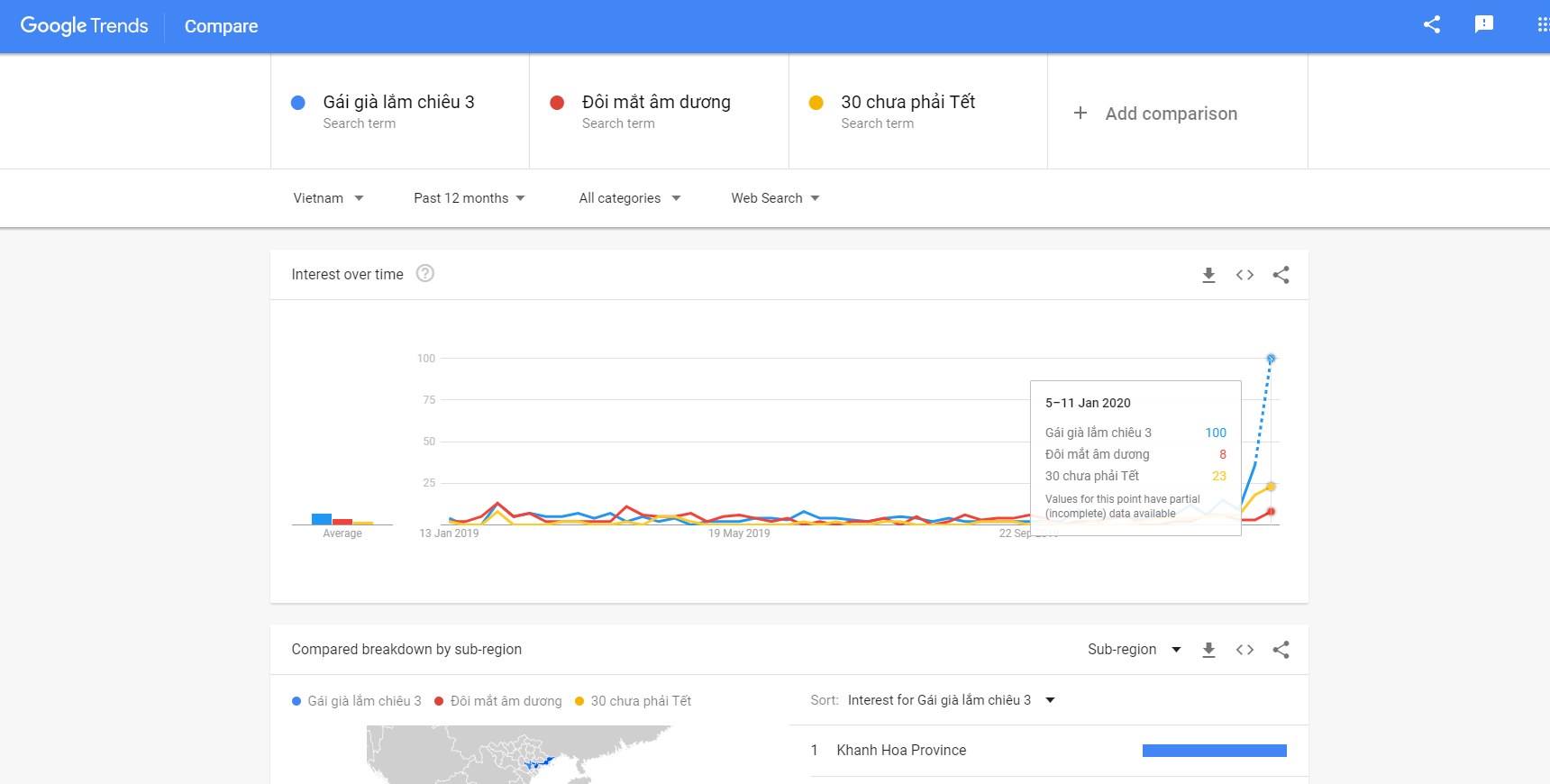Open embed code for sub-region breakdown
This screenshot has height=784, width=1550.
[x=1245, y=650]
